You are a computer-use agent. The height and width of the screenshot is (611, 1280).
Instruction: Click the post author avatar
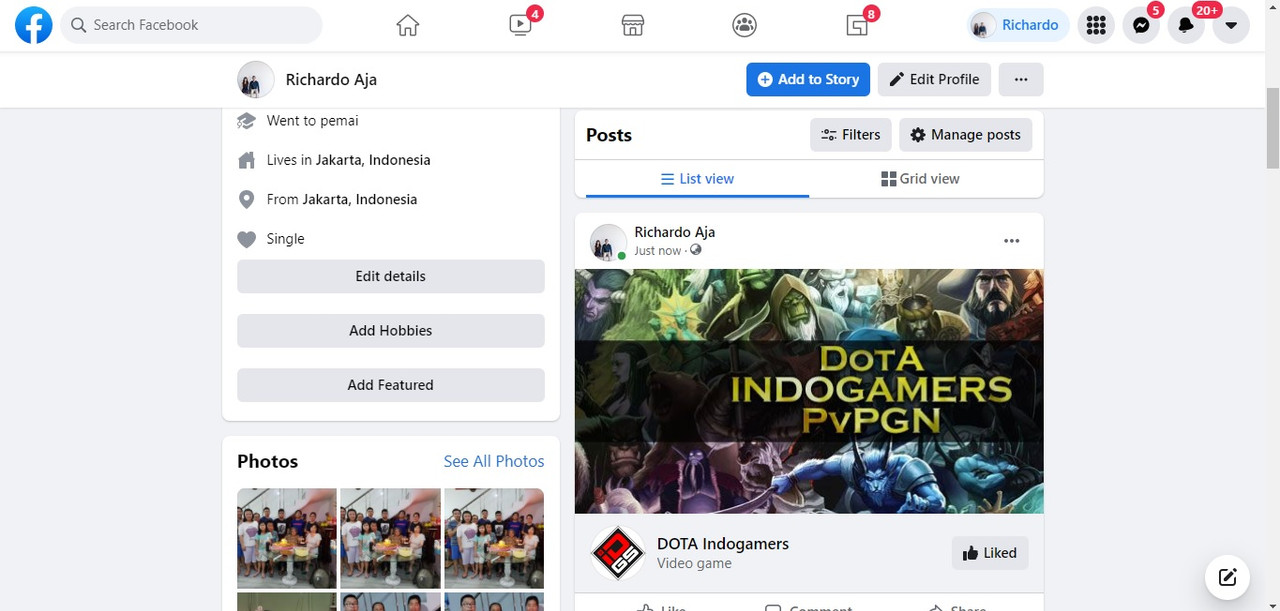pos(608,242)
